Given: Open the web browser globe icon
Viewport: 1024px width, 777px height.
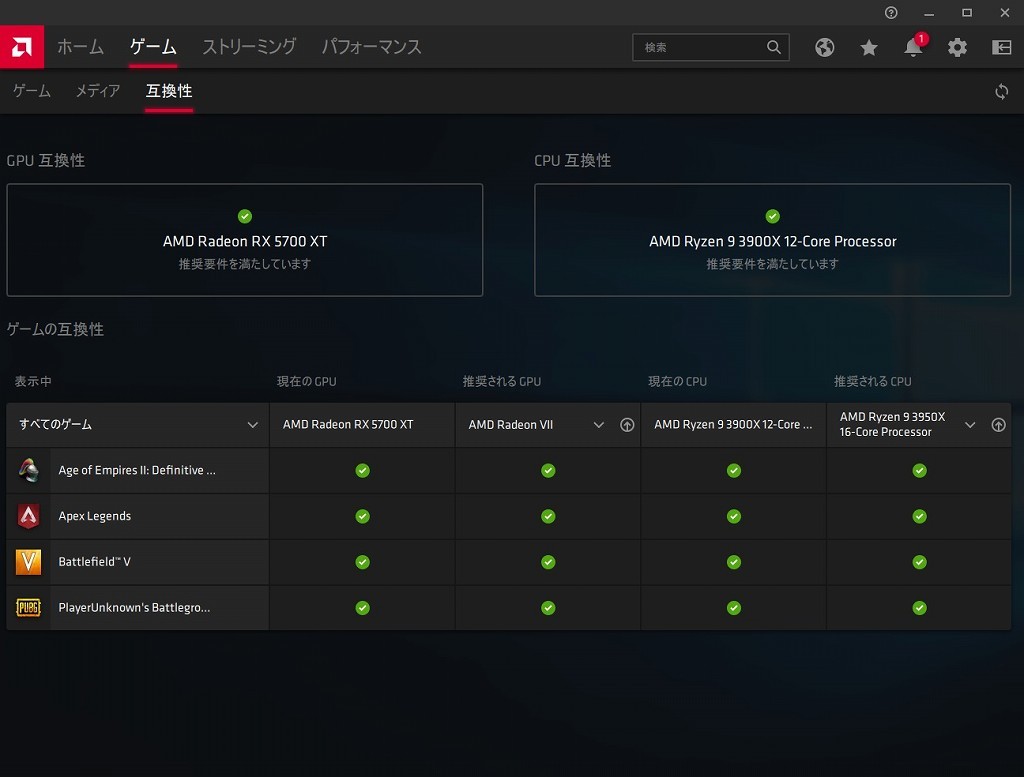Looking at the screenshot, I should (824, 47).
